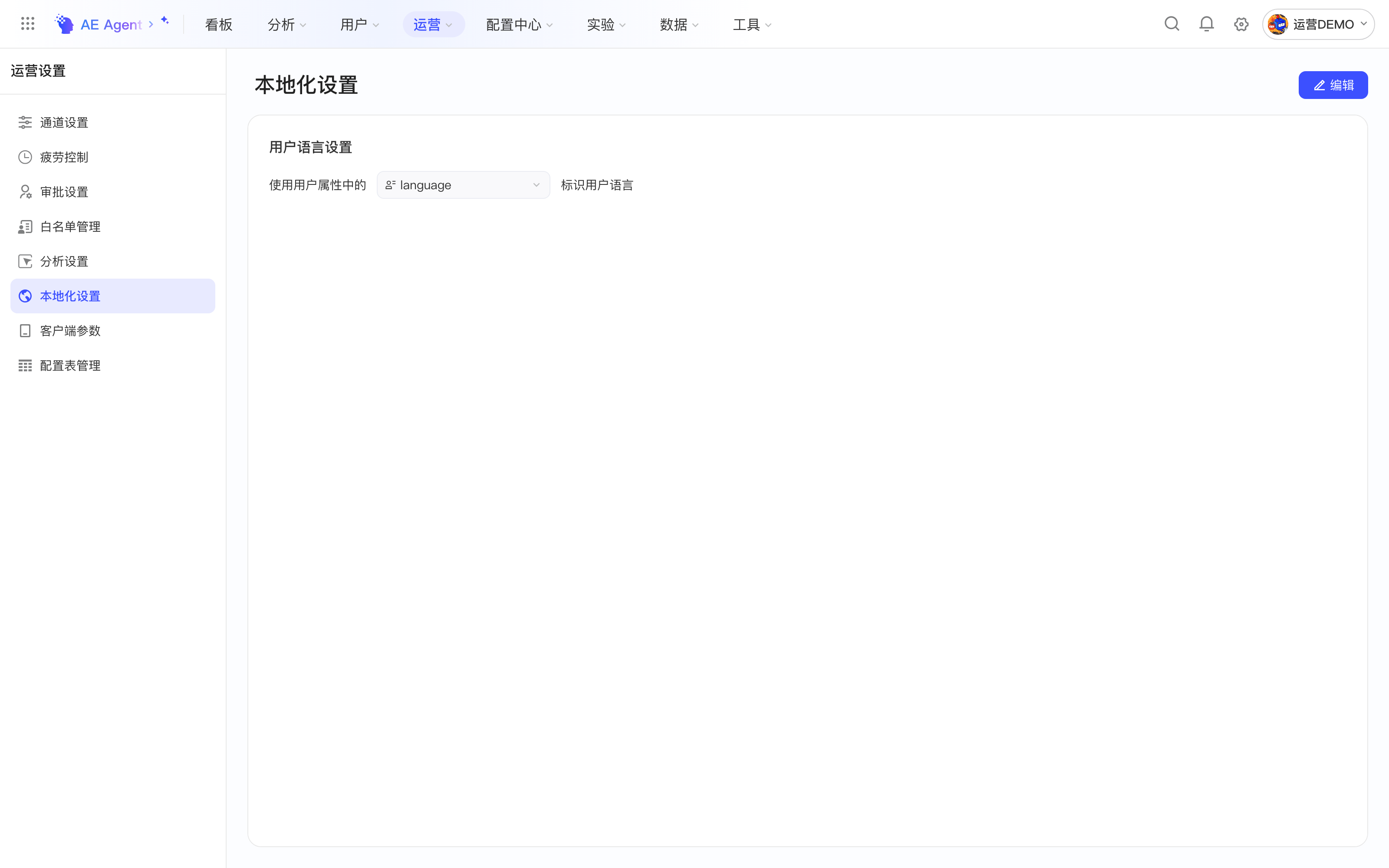The height and width of the screenshot is (868, 1389).
Task: Open search with the magnifier icon
Action: (1172, 23)
